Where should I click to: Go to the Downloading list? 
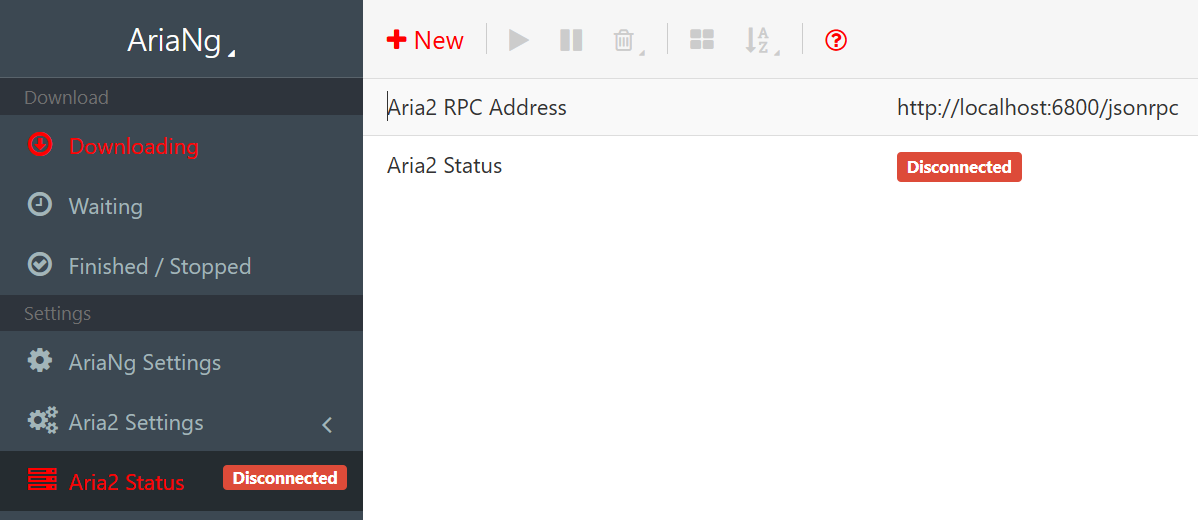[181, 145]
